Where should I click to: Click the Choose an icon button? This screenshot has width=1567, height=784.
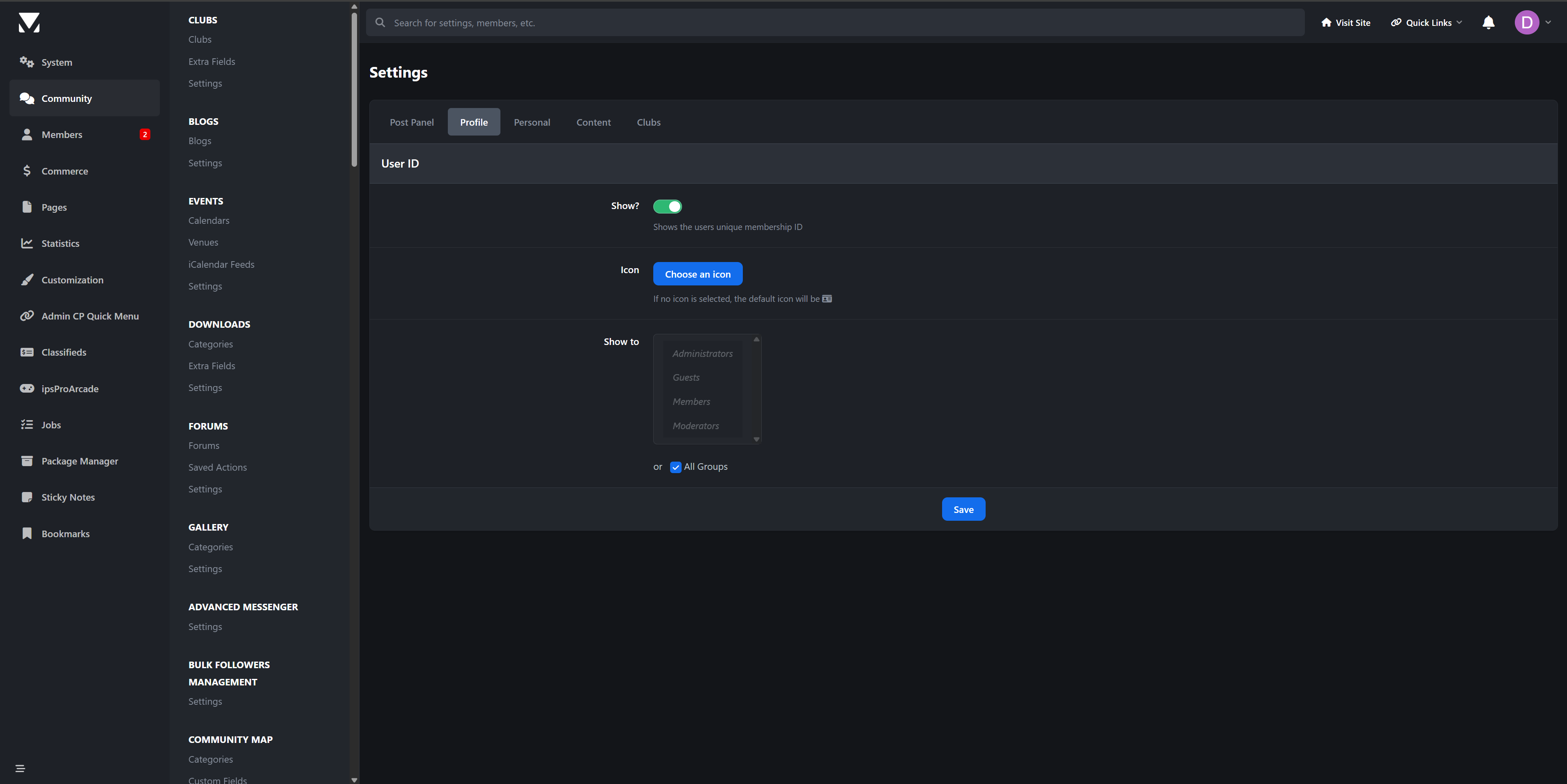point(697,274)
